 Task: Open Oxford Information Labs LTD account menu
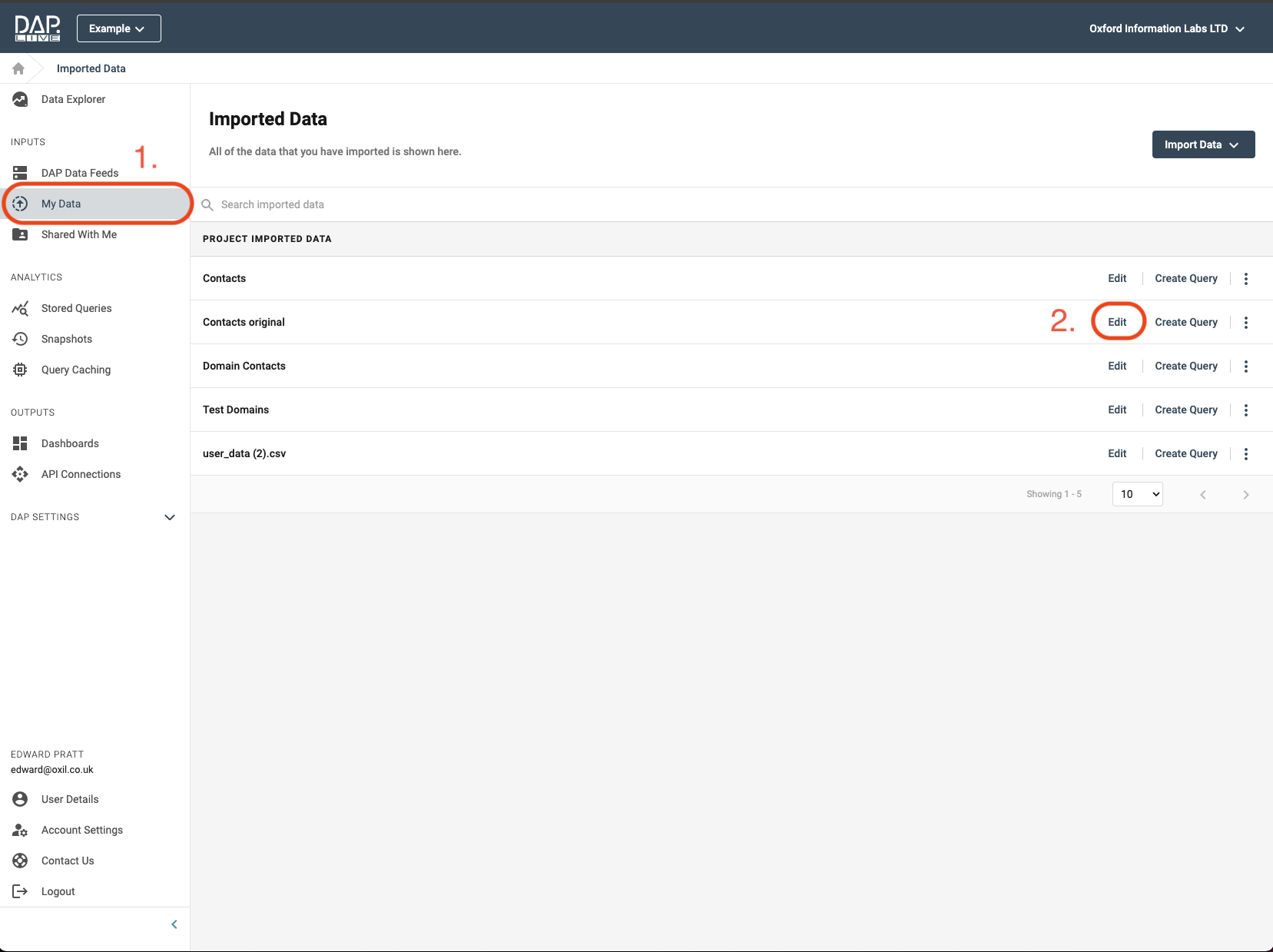click(x=1166, y=28)
